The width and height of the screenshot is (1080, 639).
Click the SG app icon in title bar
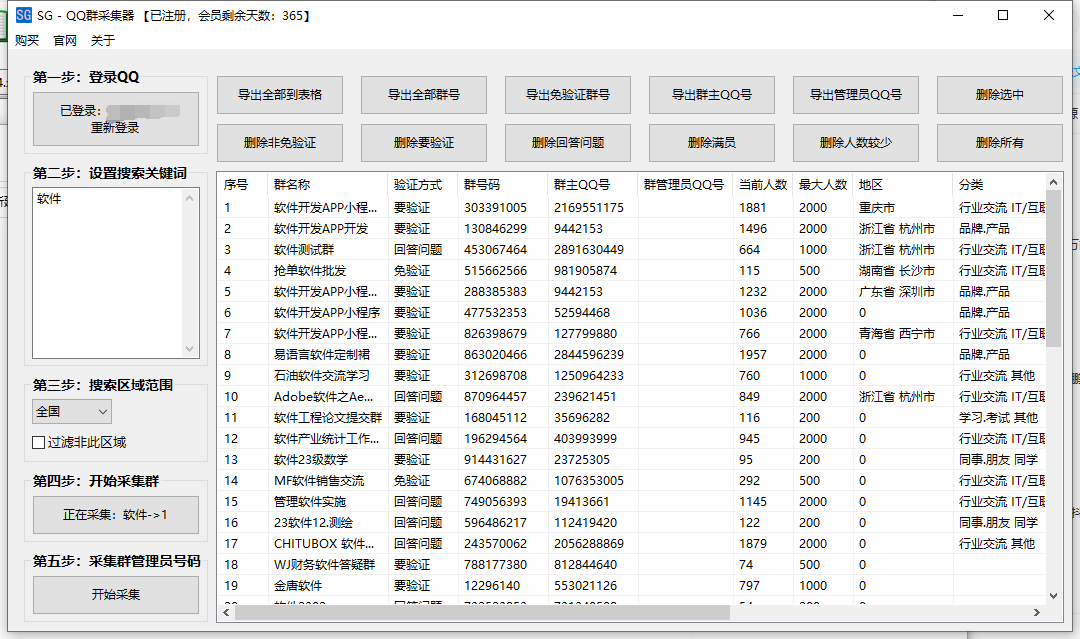coord(23,15)
